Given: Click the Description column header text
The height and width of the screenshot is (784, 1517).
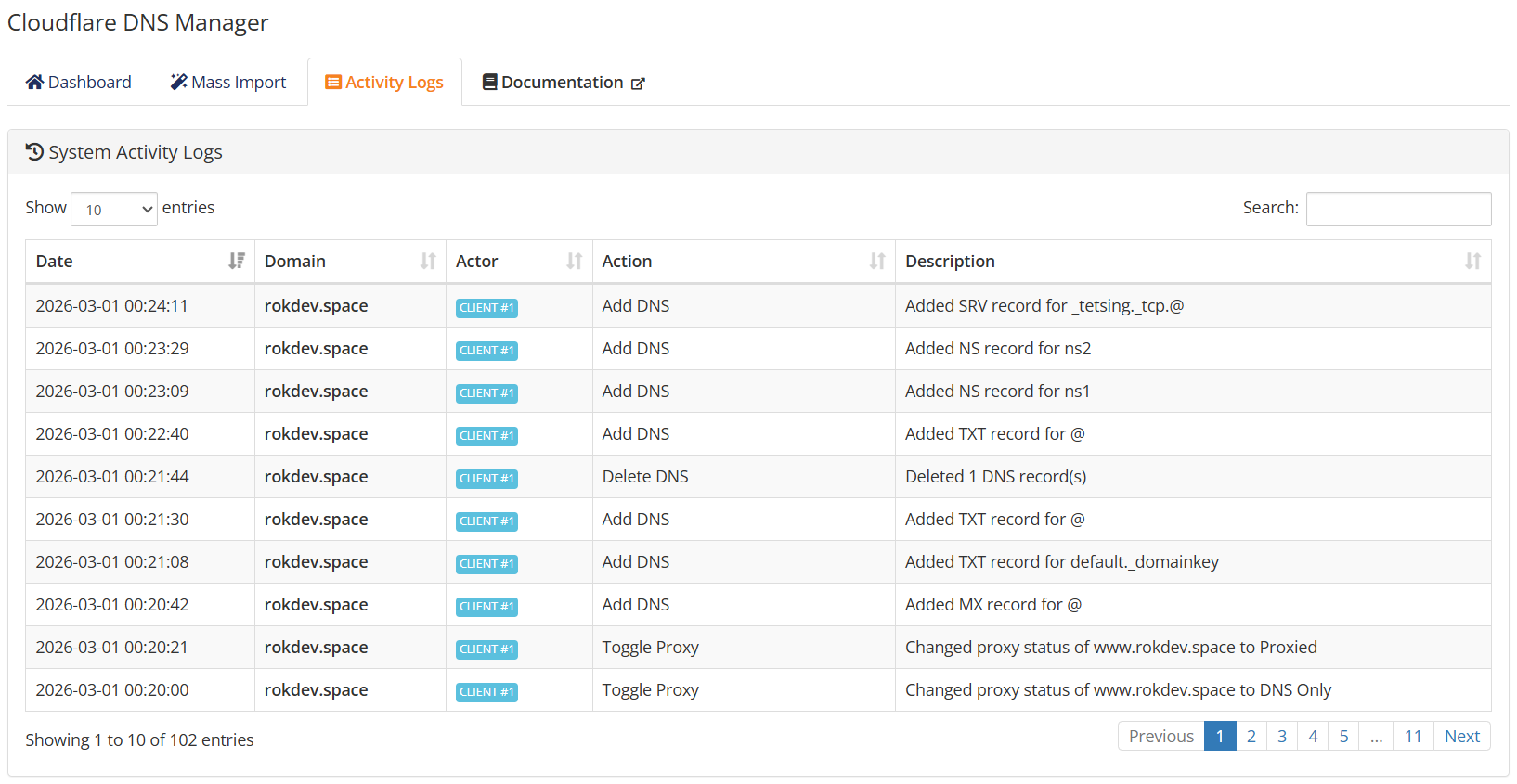Looking at the screenshot, I should [x=951, y=261].
